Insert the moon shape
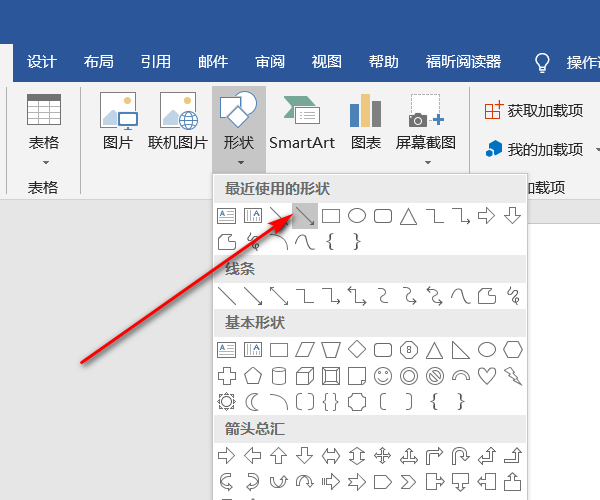 pos(252,402)
